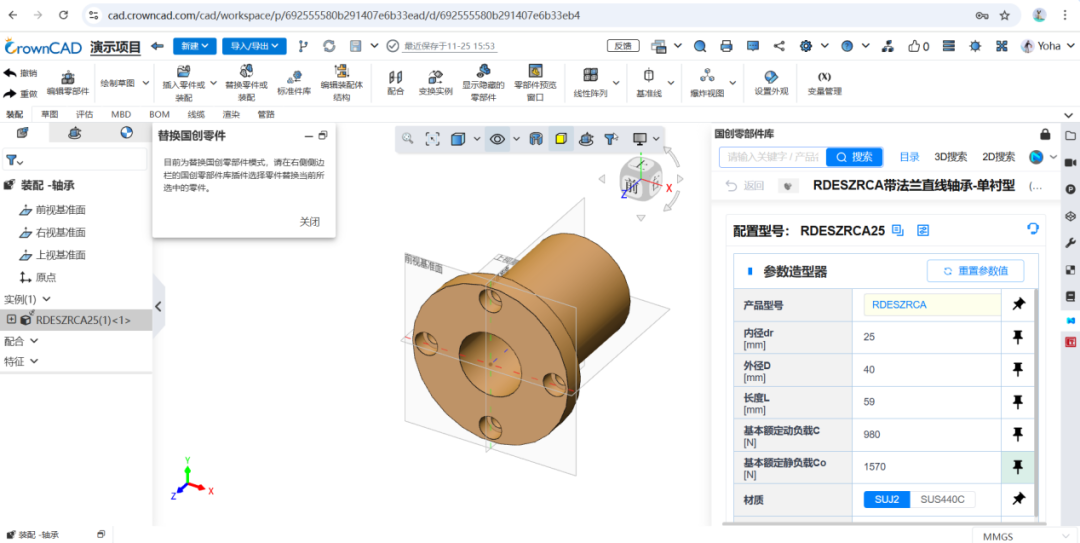Open the 绘制草图 dropdown arrow
This screenshot has width=1080, height=543.
click(x=146, y=83)
